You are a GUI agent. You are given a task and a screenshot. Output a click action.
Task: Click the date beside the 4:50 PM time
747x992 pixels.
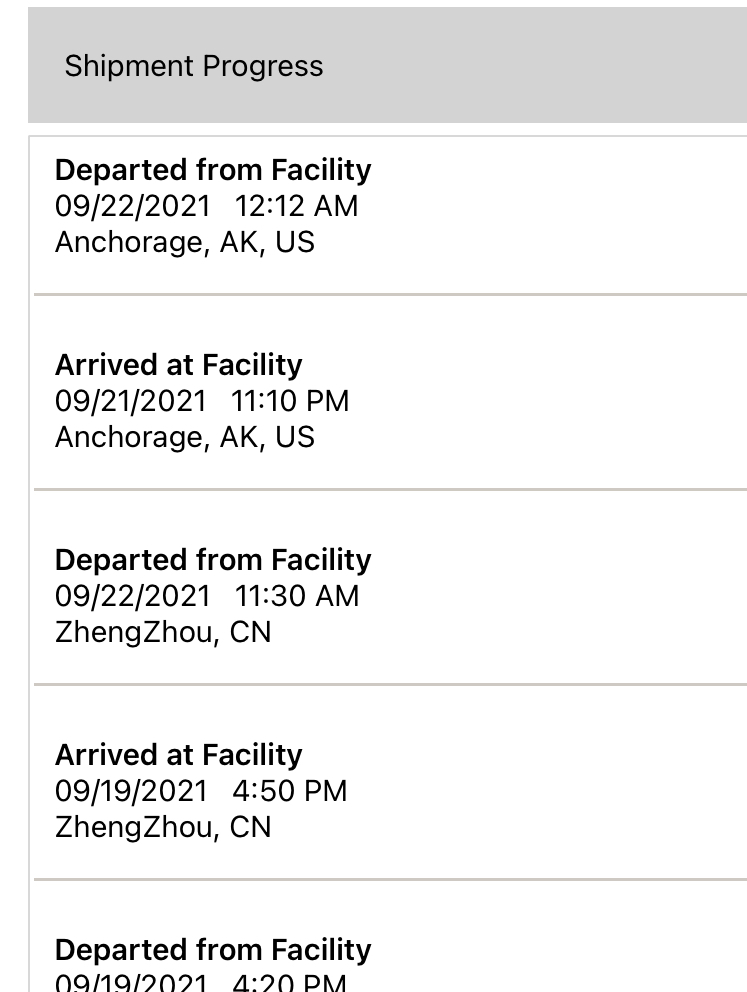coord(131,791)
